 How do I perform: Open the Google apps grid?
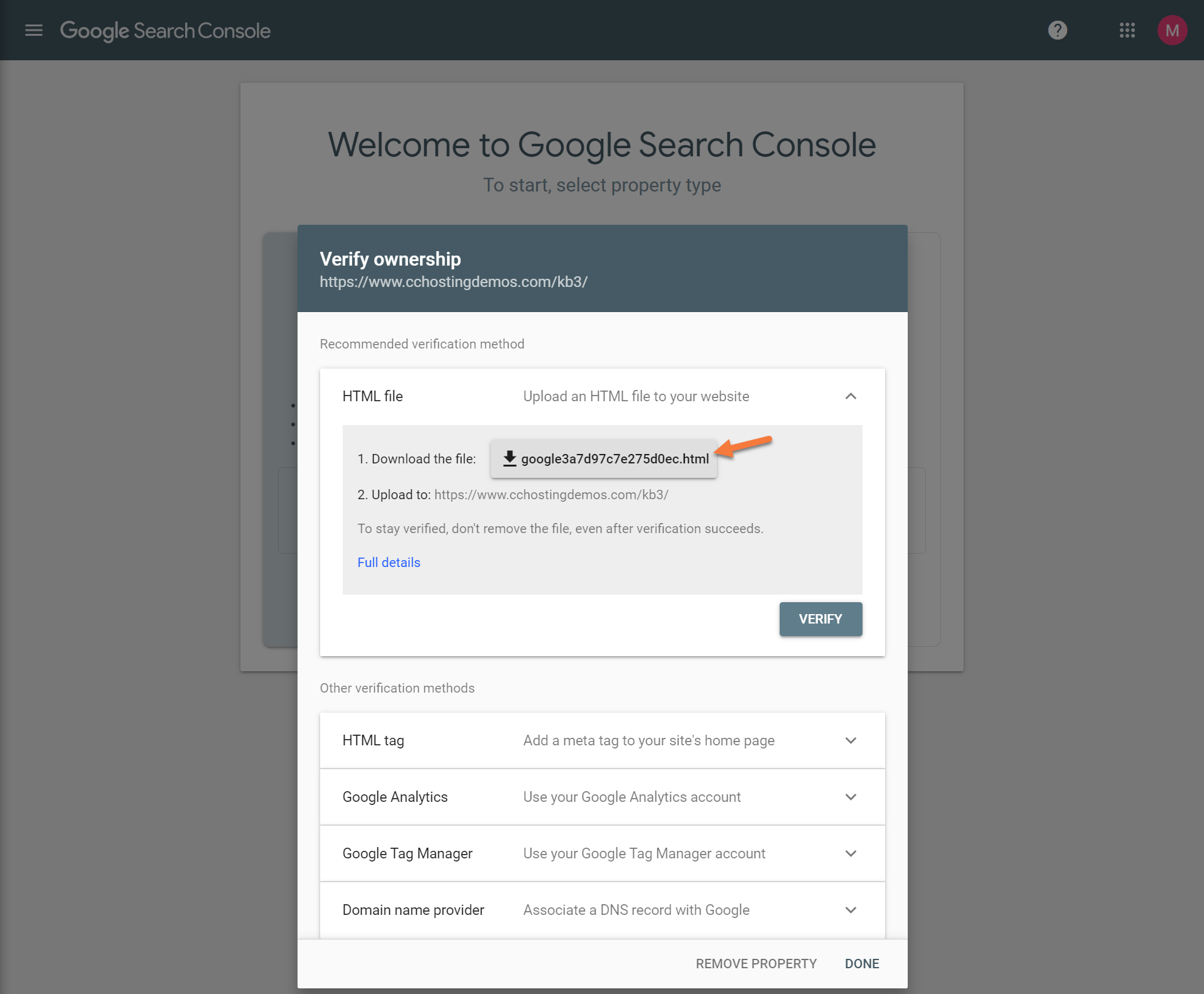pyautogui.click(x=1127, y=30)
